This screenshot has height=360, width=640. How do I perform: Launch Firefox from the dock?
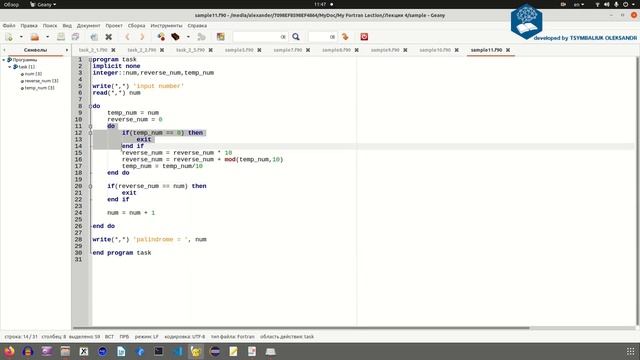click(9, 351)
